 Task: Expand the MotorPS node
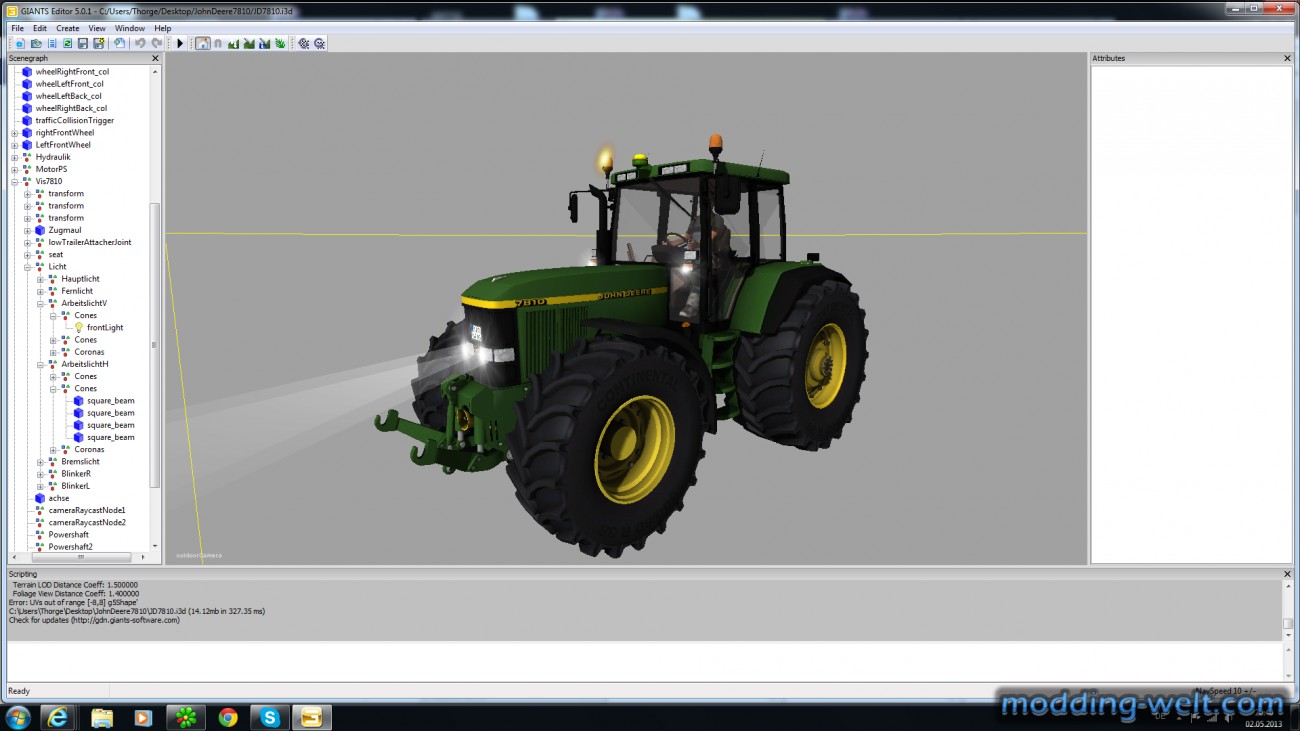coord(15,169)
